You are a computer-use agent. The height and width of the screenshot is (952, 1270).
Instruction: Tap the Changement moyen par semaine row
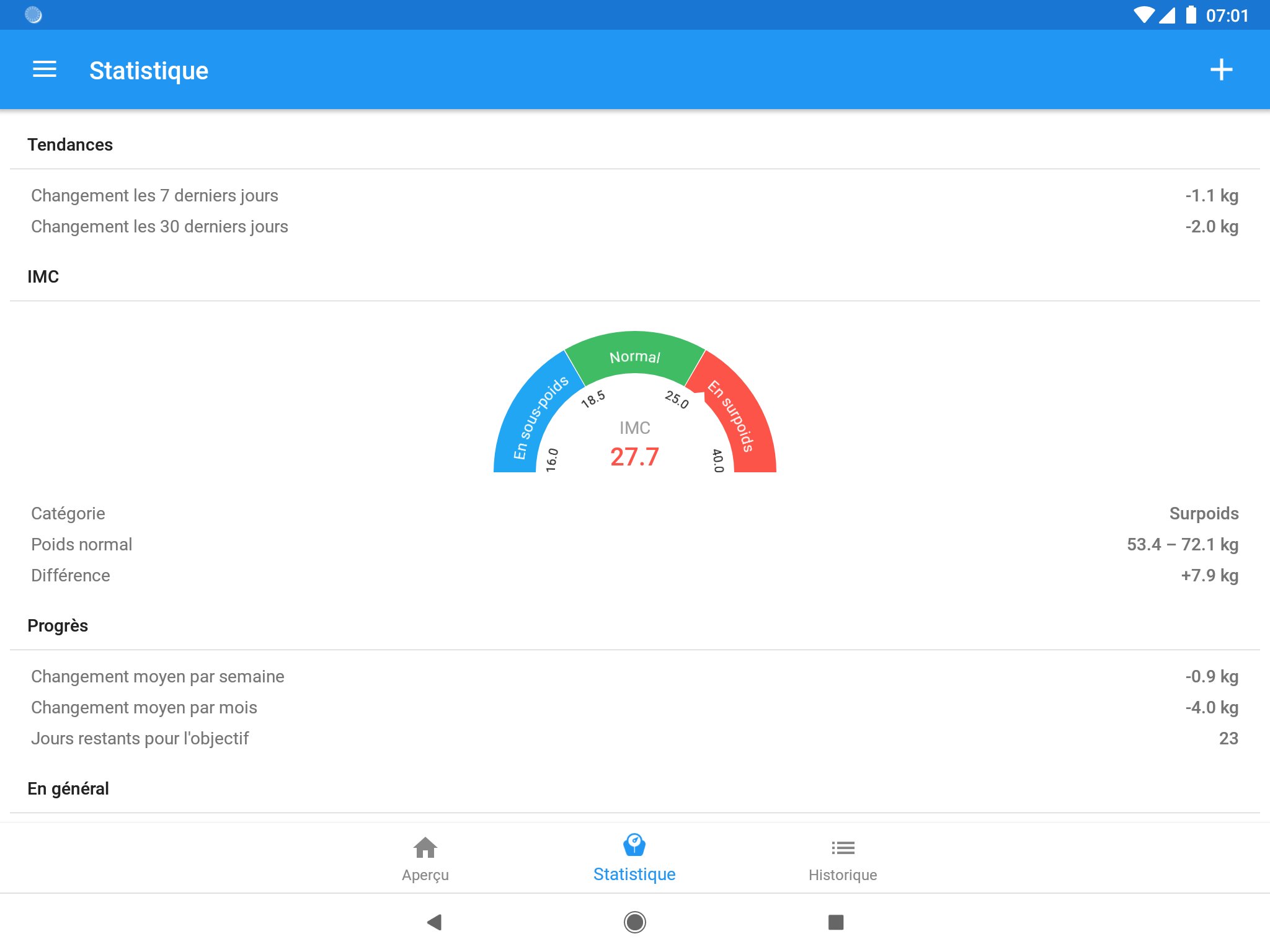(634, 676)
